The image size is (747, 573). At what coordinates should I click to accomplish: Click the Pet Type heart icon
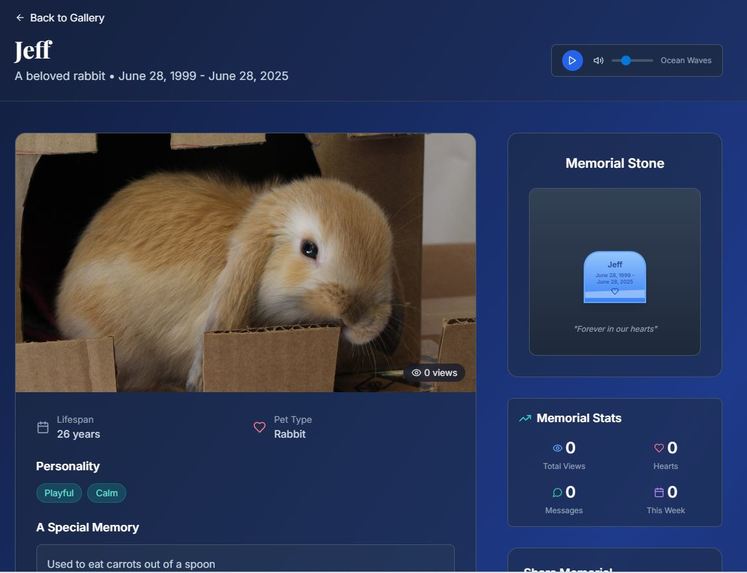coord(259,427)
